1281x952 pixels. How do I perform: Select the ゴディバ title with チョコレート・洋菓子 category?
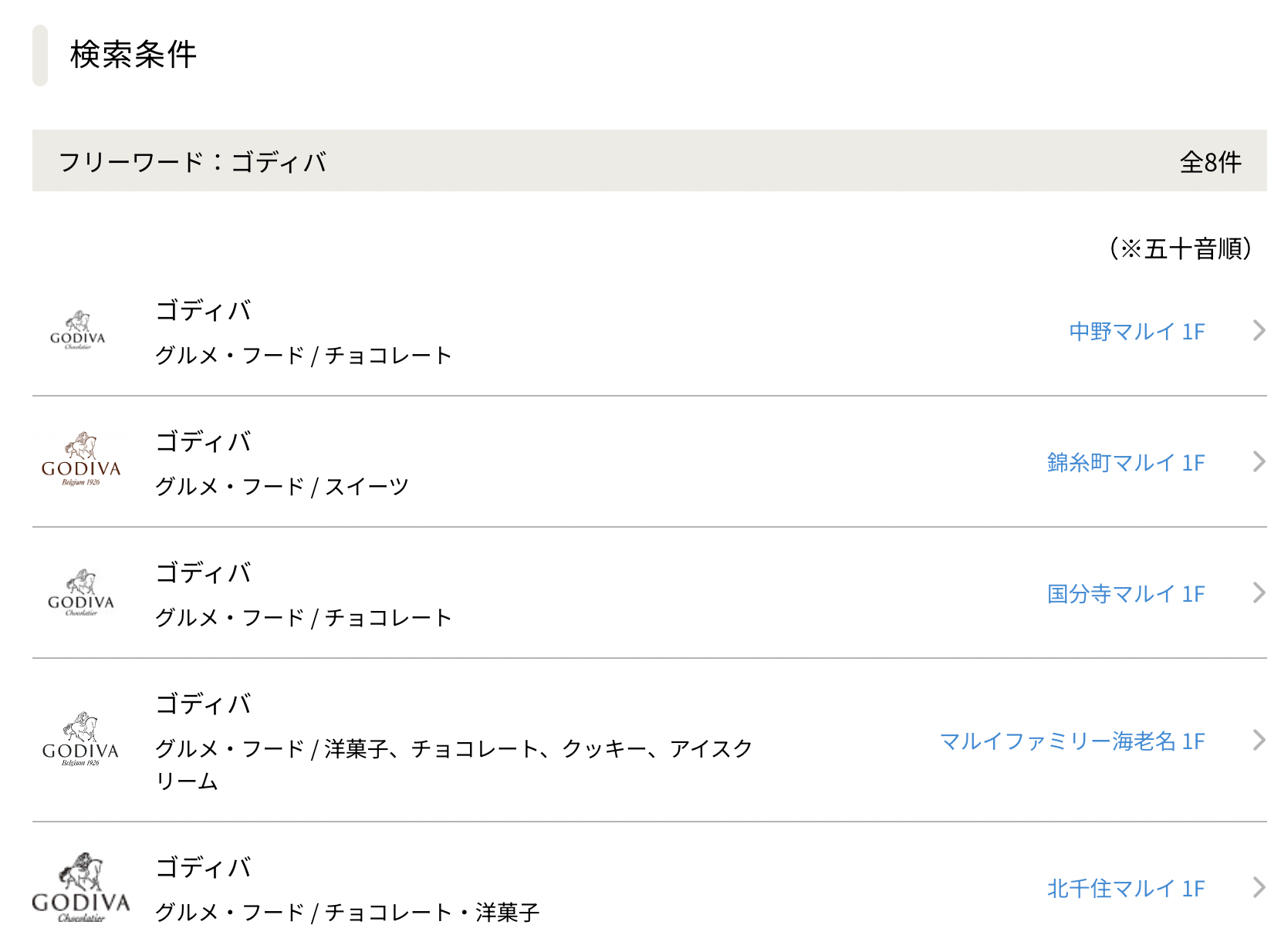204,867
